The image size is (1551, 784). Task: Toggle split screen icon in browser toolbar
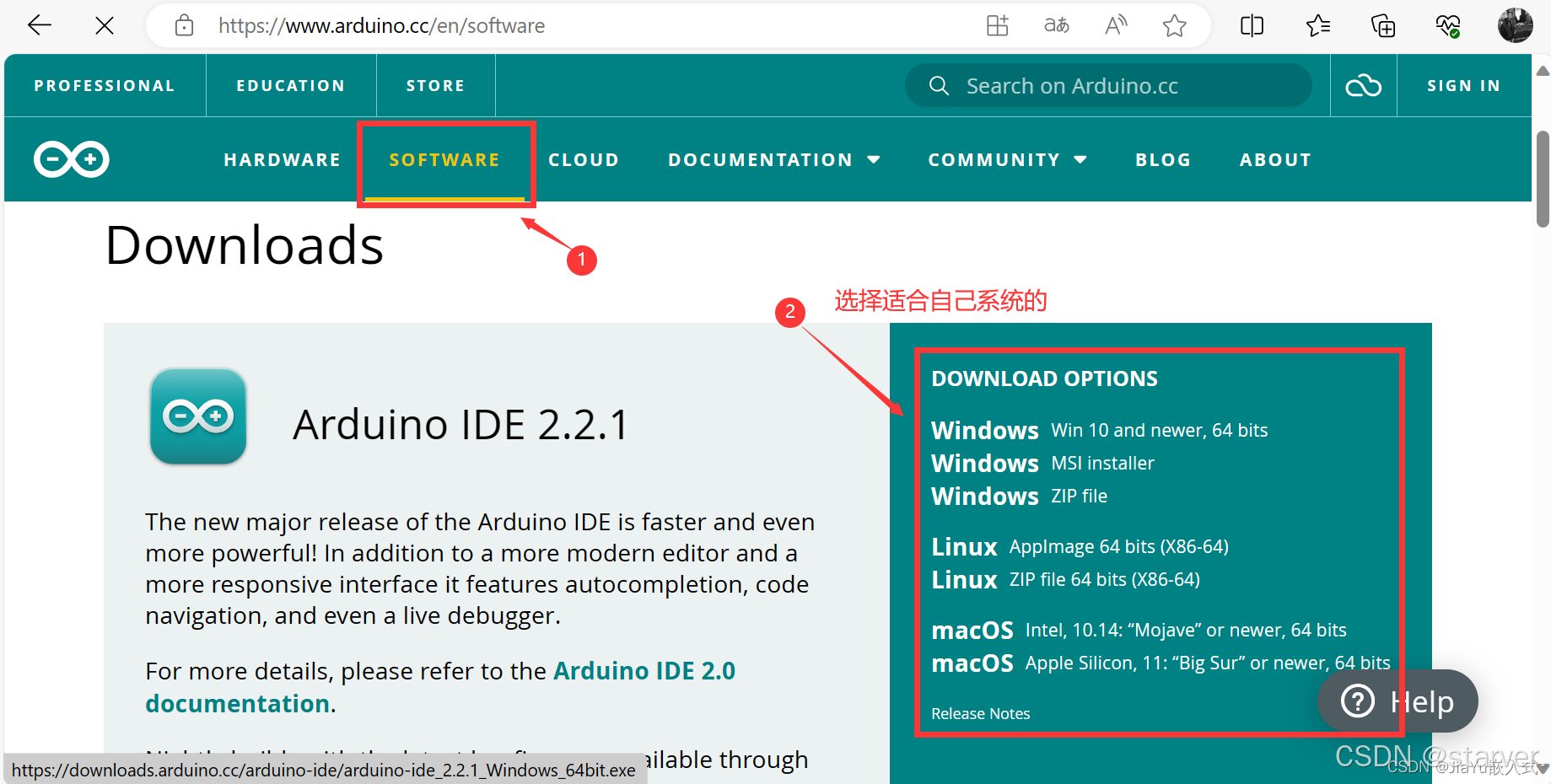[1252, 26]
